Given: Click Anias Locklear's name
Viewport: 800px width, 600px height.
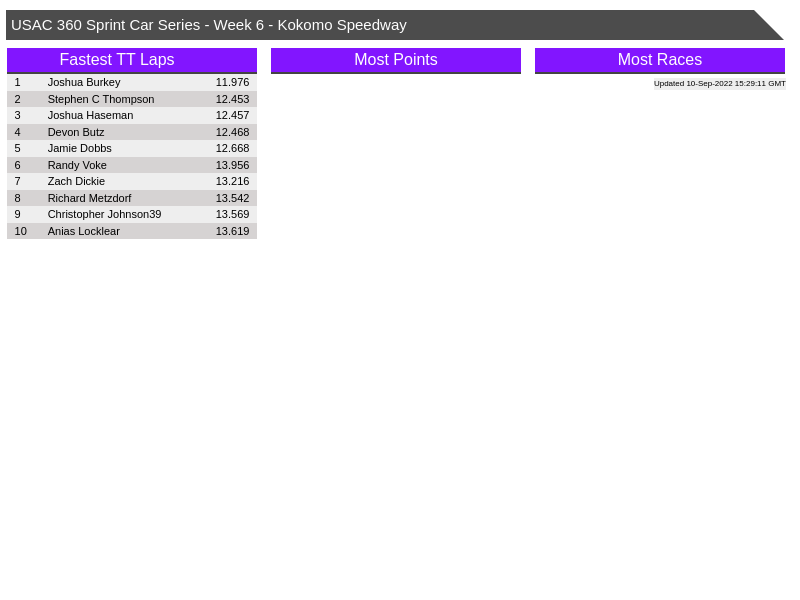Looking at the screenshot, I should click(x=84, y=231).
